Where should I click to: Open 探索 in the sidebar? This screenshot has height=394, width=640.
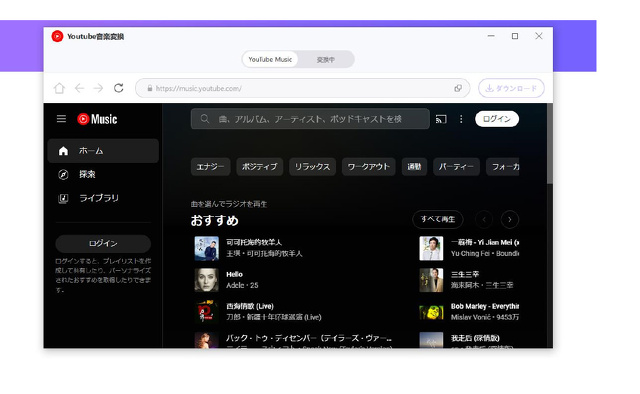[103, 175]
